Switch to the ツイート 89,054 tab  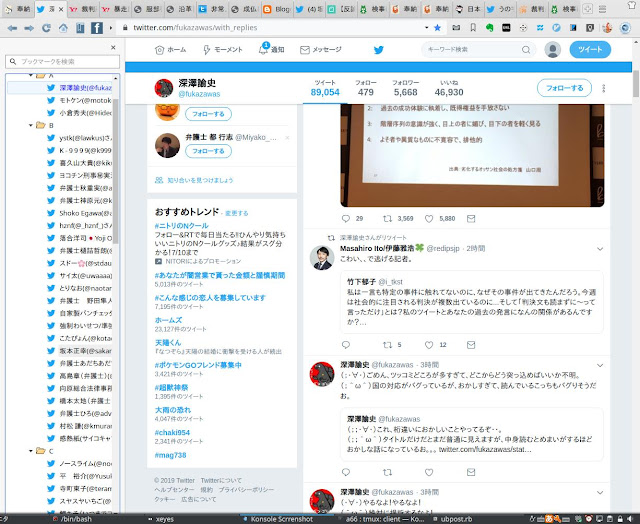(x=325, y=88)
